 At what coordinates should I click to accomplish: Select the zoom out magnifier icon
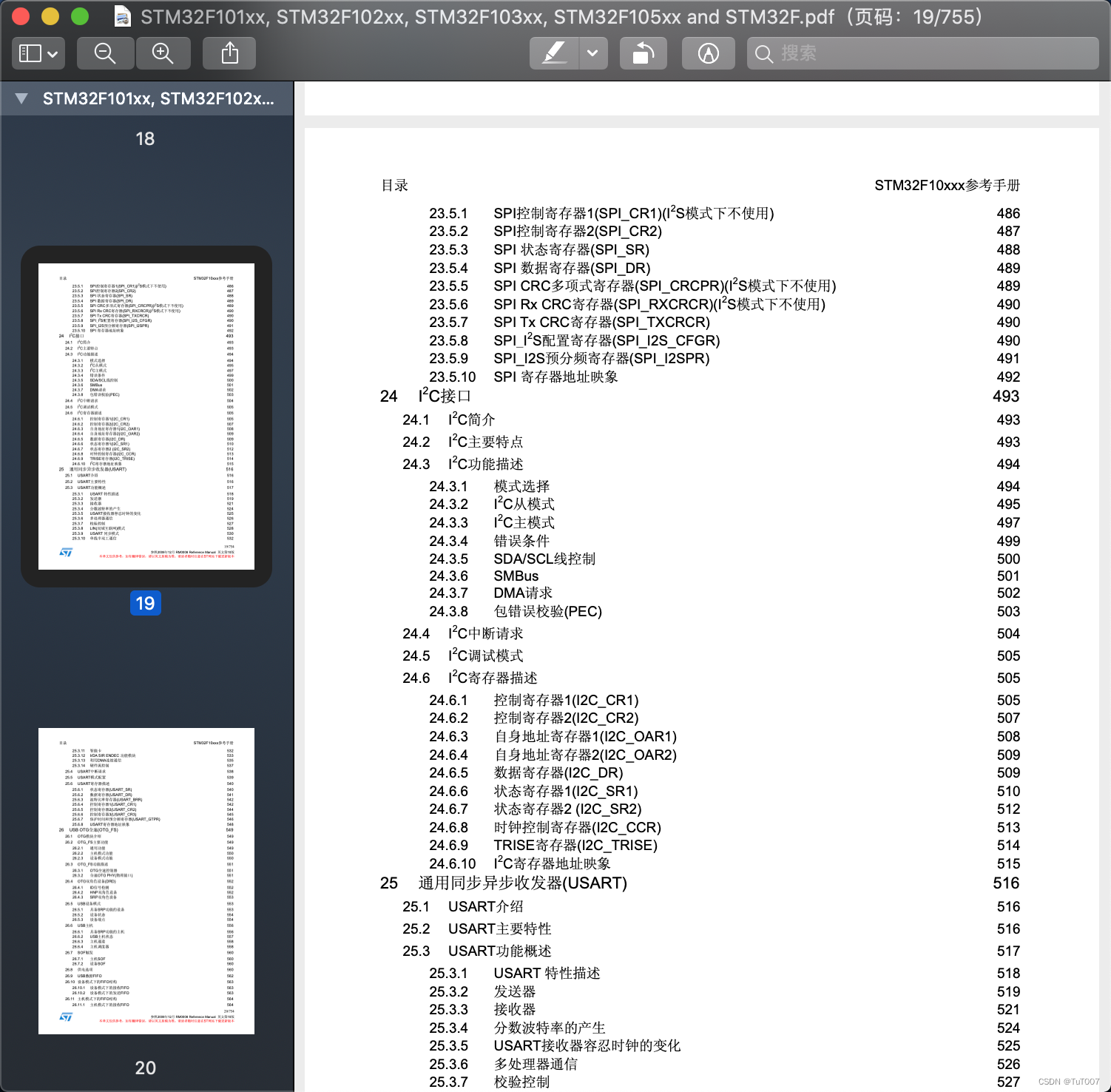pyautogui.click(x=105, y=53)
